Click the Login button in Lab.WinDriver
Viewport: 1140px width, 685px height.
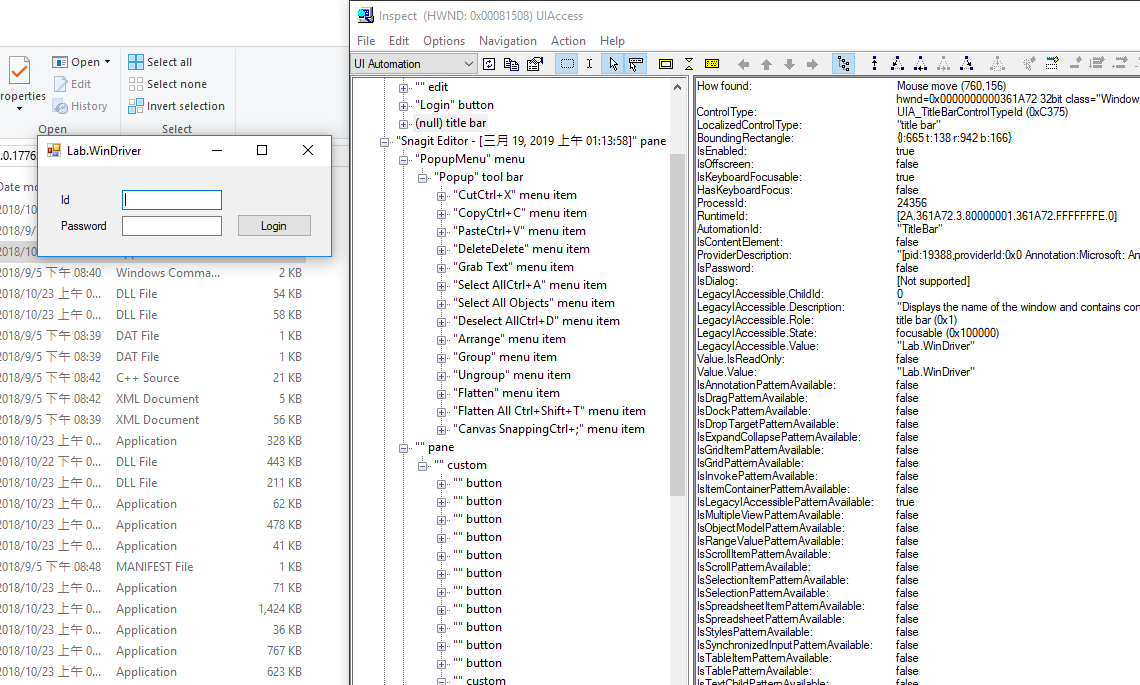[x=274, y=225]
